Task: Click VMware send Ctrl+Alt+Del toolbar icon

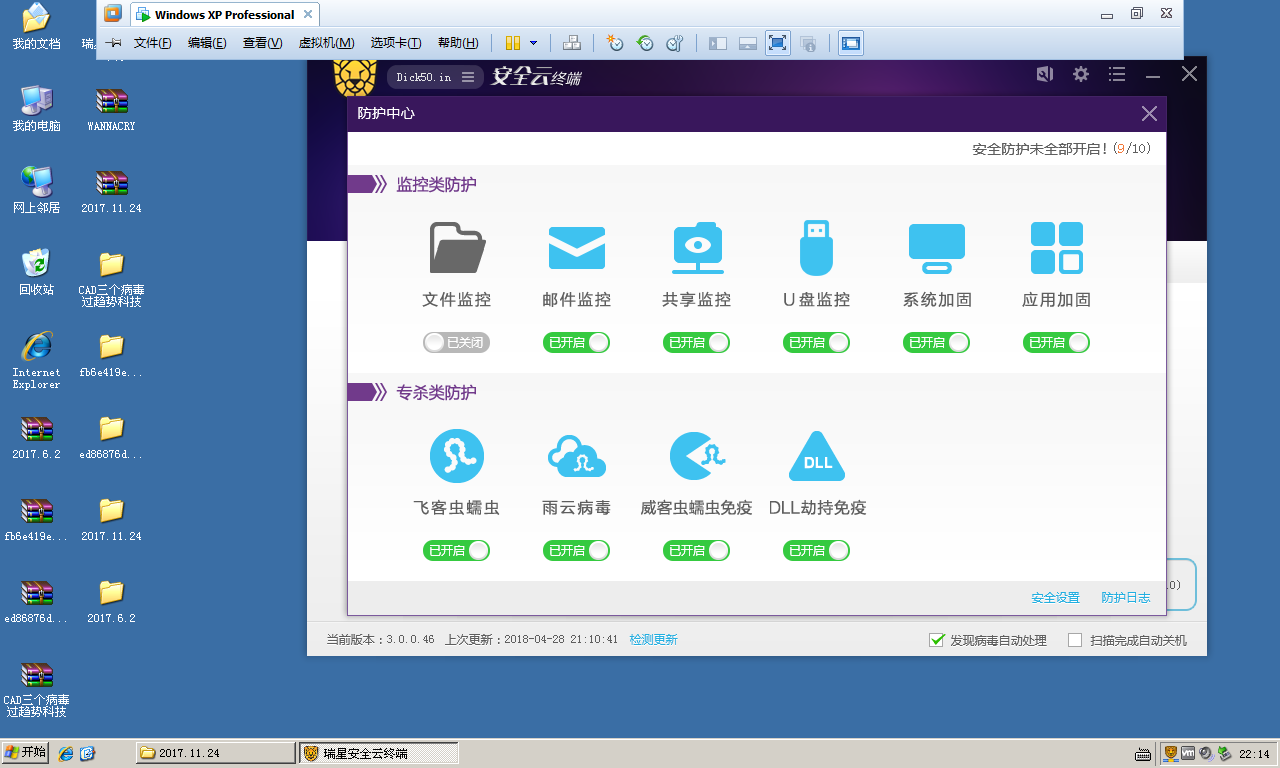Action: click(x=572, y=43)
